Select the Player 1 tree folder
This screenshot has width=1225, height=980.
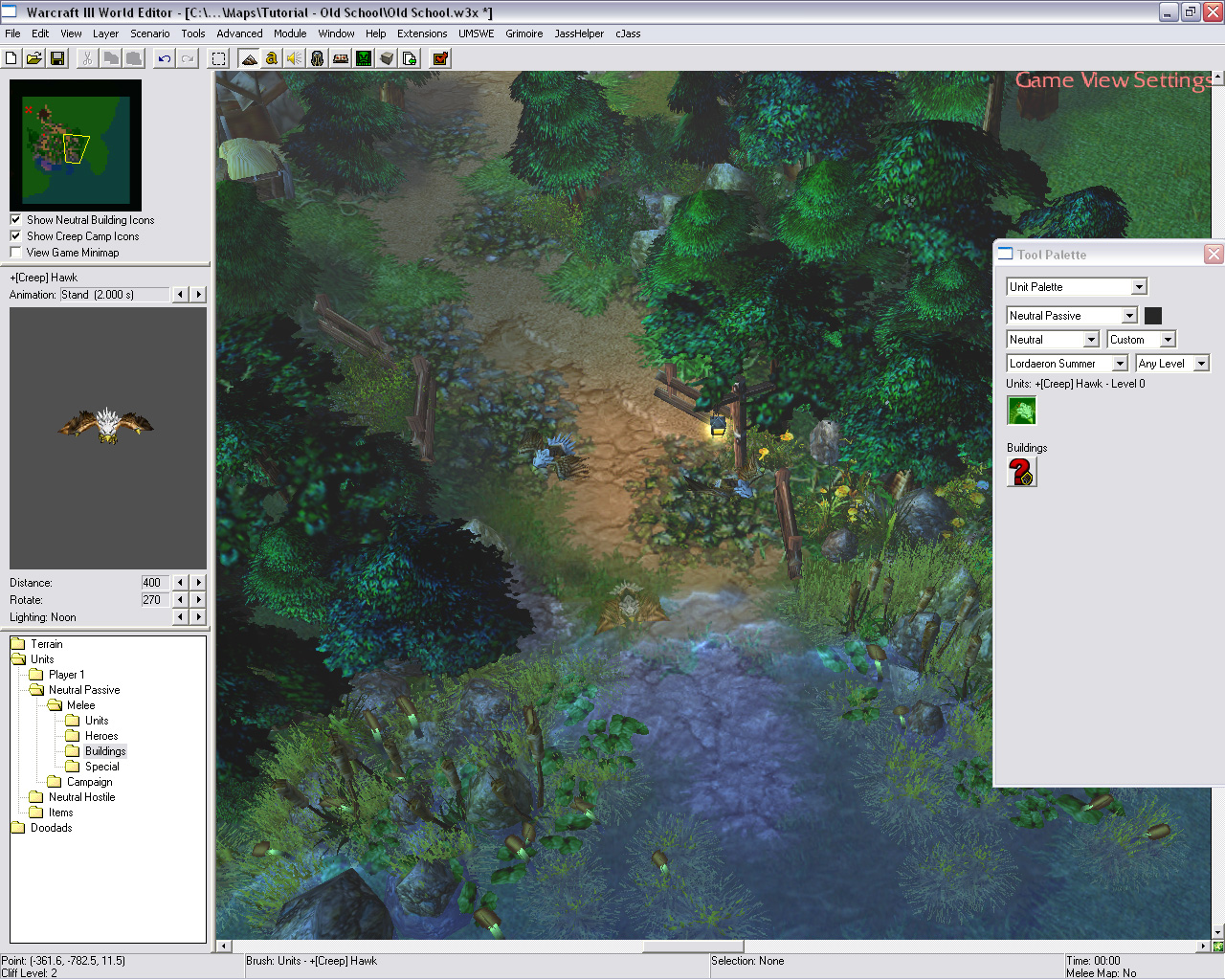tap(66, 675)
